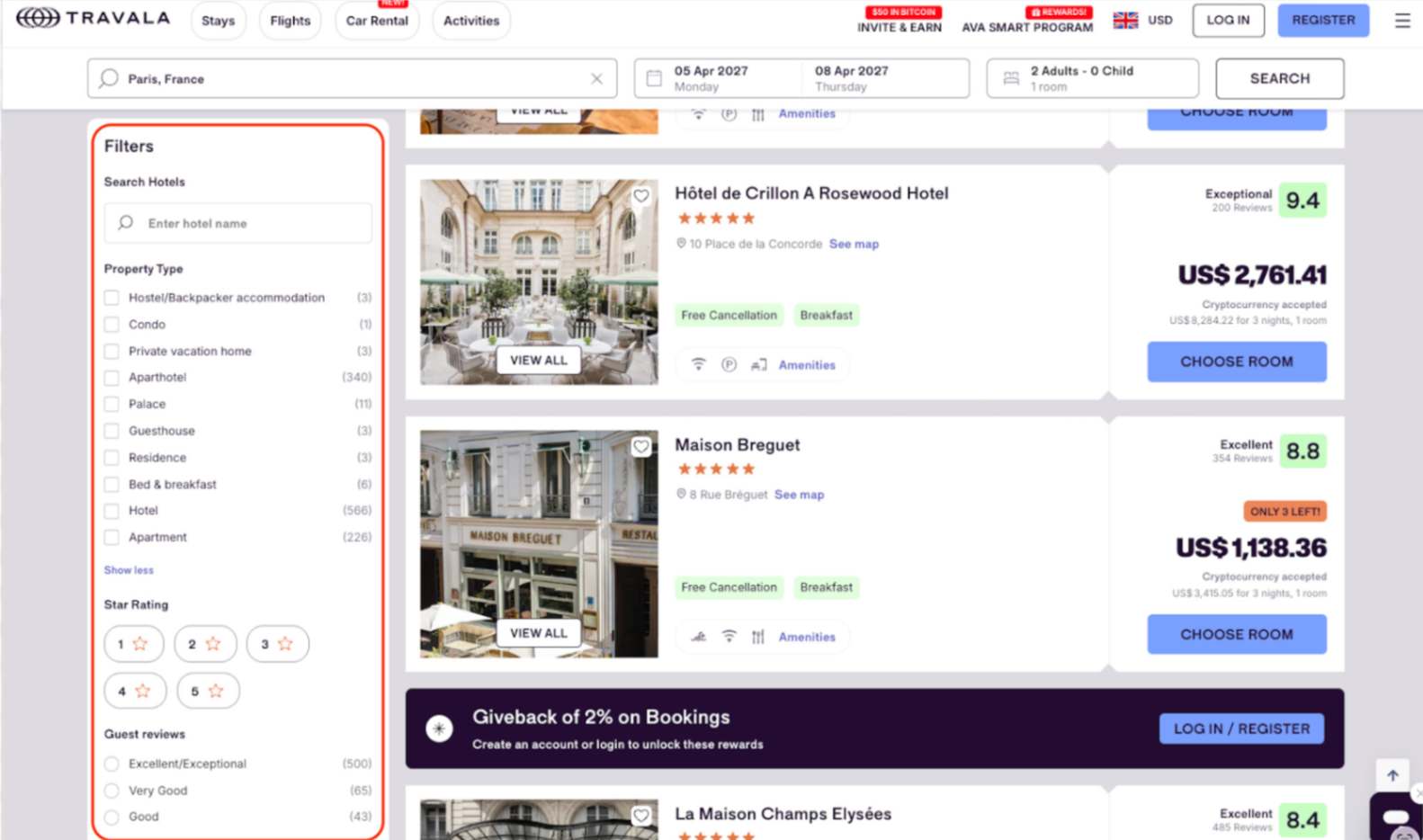
Task: Choose room for Hôtel de Crillon
Action: click(x=1236, y=362)
